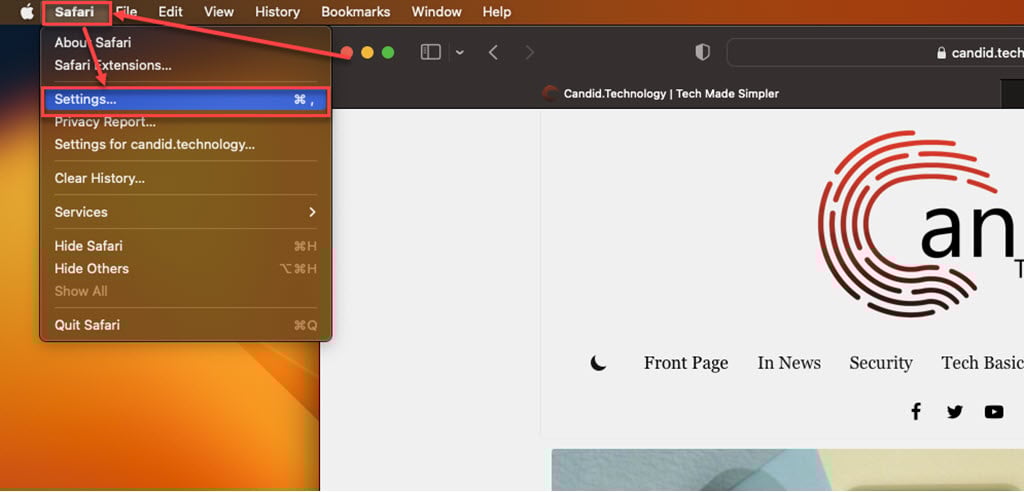The image size is (1024, 492).
Task: Go back with the back arrow
Action: click(x=493, y=52)
